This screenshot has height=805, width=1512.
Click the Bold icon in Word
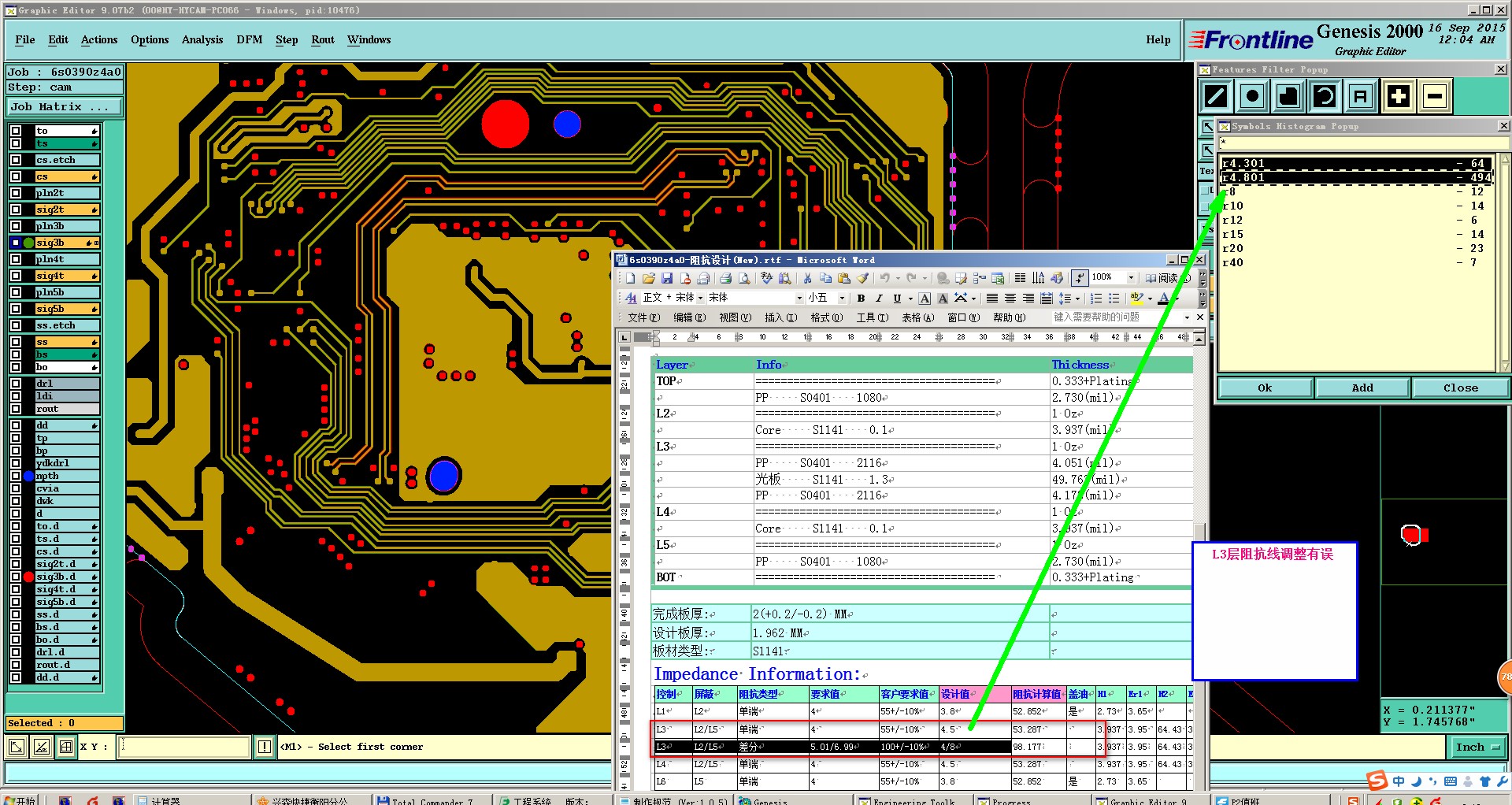pyautogui.click(x=861, y=299)
